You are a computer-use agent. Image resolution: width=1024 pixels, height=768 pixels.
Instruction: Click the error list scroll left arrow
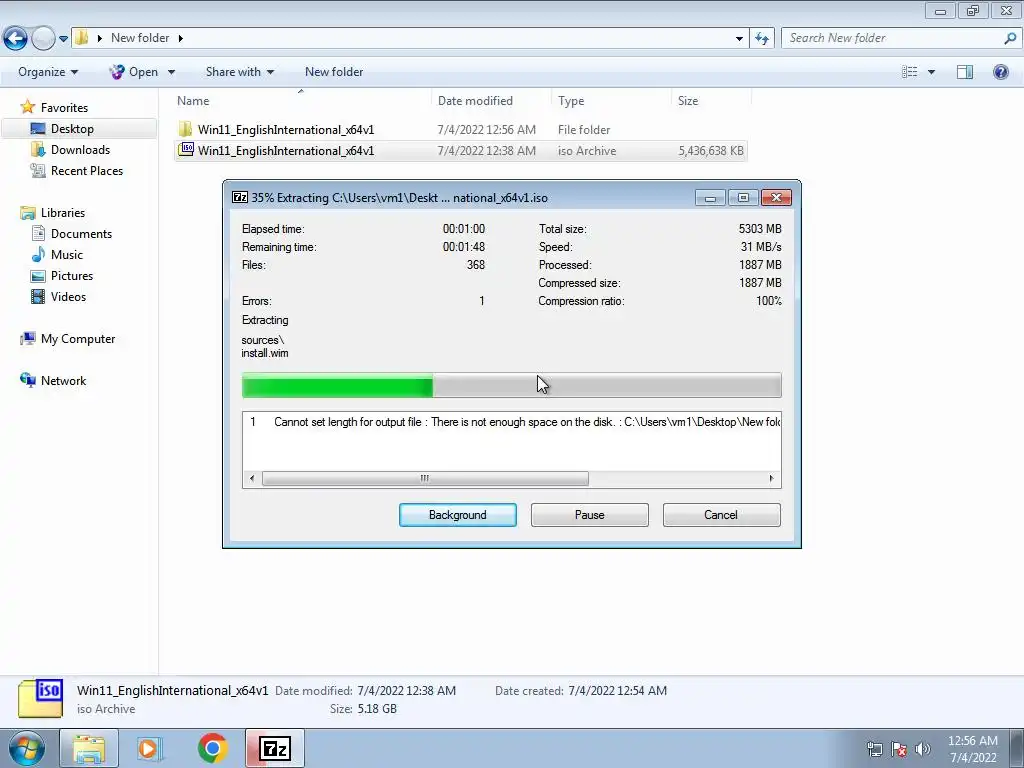point(252,479)
